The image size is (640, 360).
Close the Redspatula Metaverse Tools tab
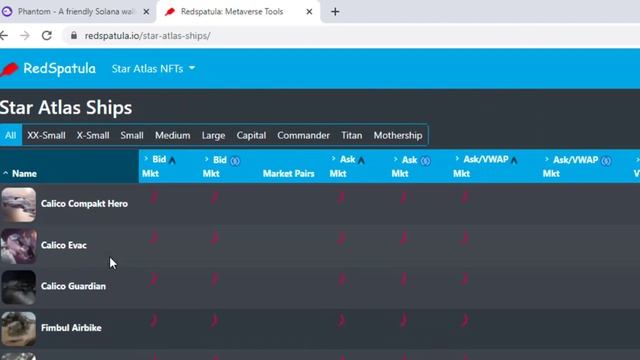[x=309, y=12]
